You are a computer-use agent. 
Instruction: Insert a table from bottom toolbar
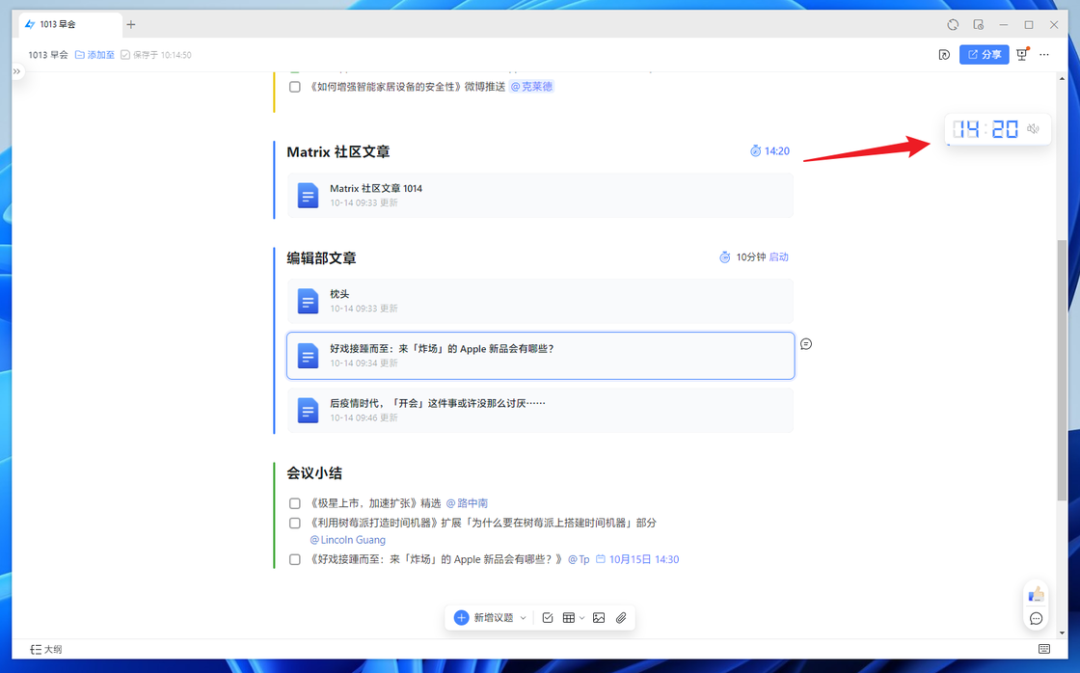click(568, 618)
